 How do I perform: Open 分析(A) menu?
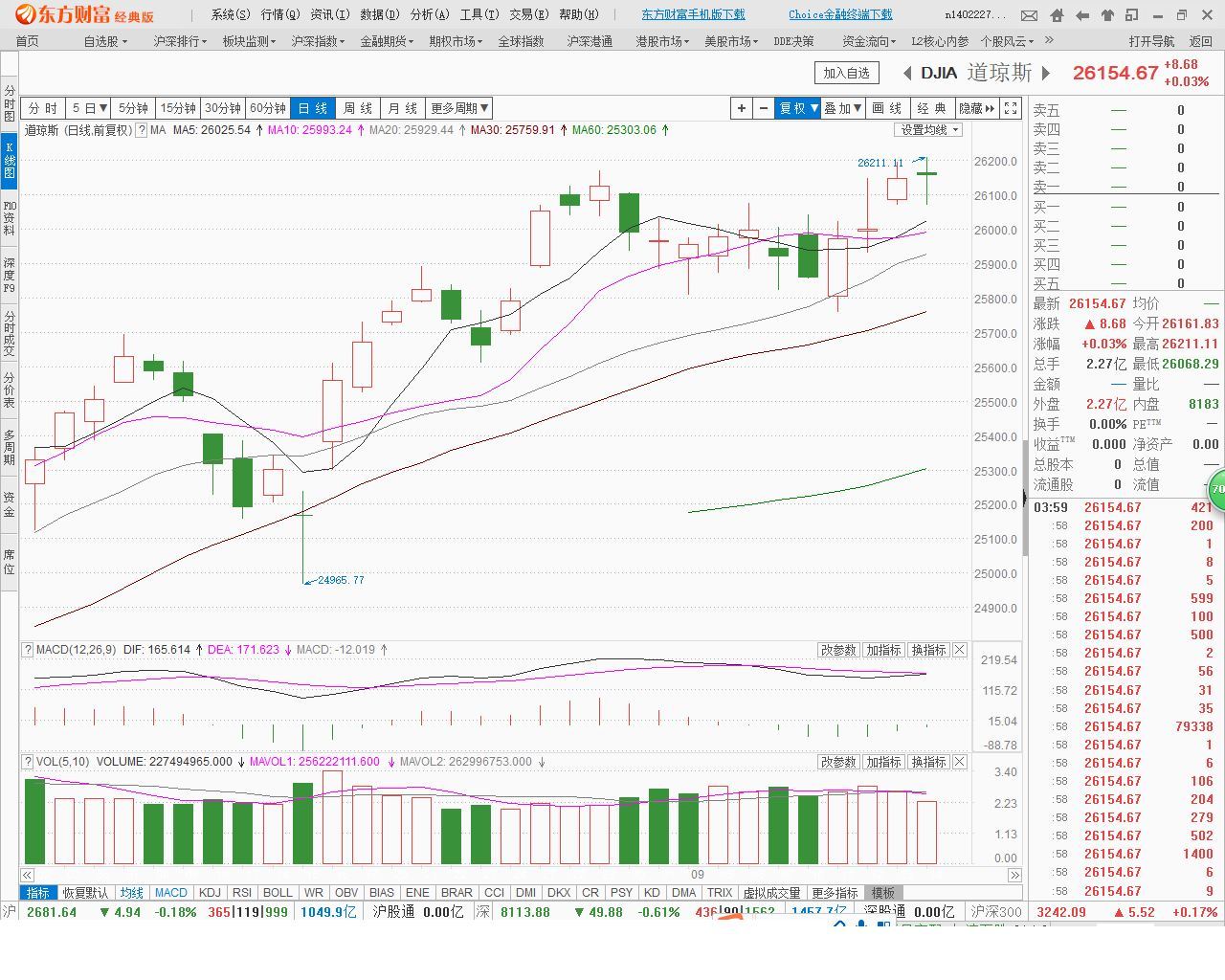[x=429, y=14]
